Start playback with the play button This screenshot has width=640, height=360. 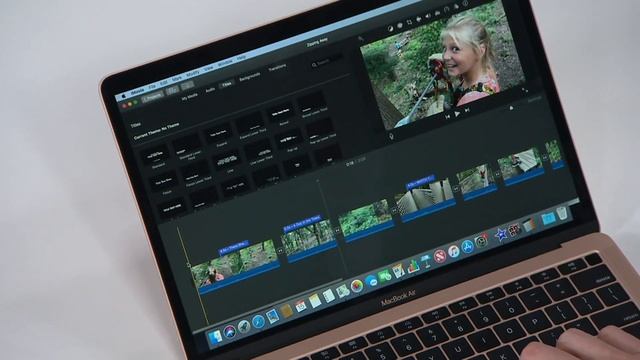click(x=457, y=114)
